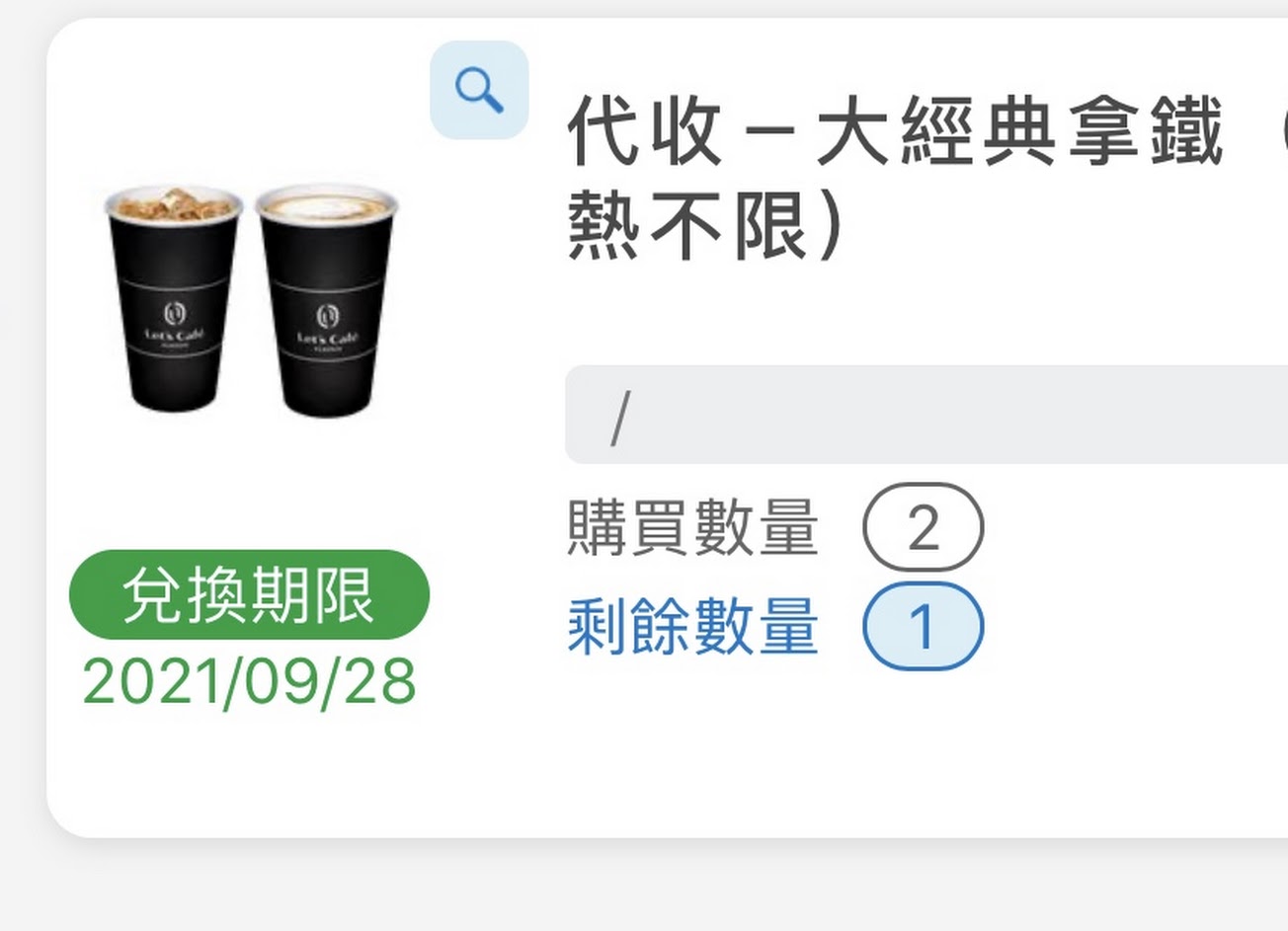
Task: Tap ice cubes atop the iced cup
Action: tap(174, 202)
